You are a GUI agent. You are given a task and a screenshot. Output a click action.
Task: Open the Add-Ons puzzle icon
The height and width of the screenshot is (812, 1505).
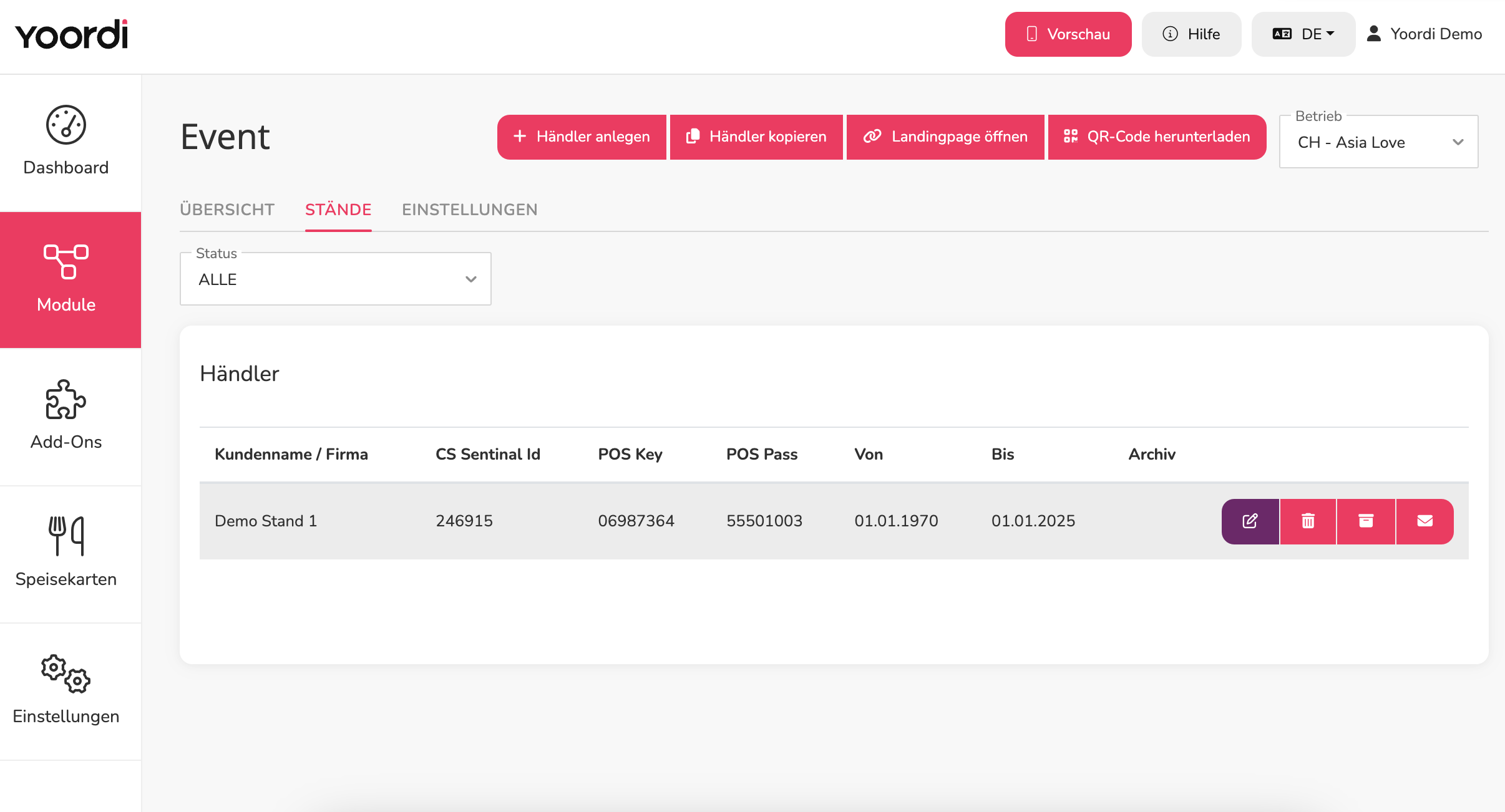pyautogui.click(x=66, y=400)
